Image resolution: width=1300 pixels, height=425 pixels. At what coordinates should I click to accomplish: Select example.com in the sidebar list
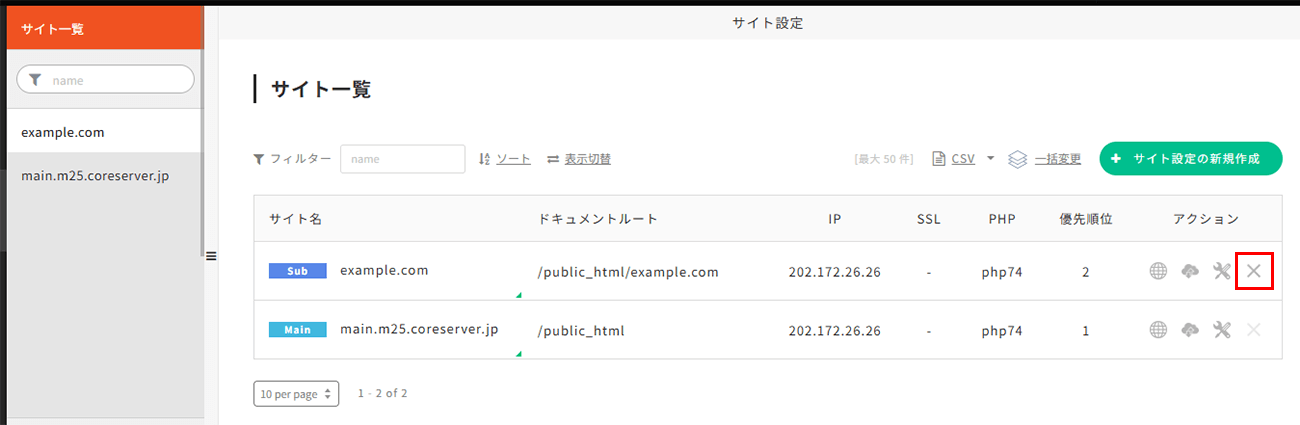click(103, 131)
